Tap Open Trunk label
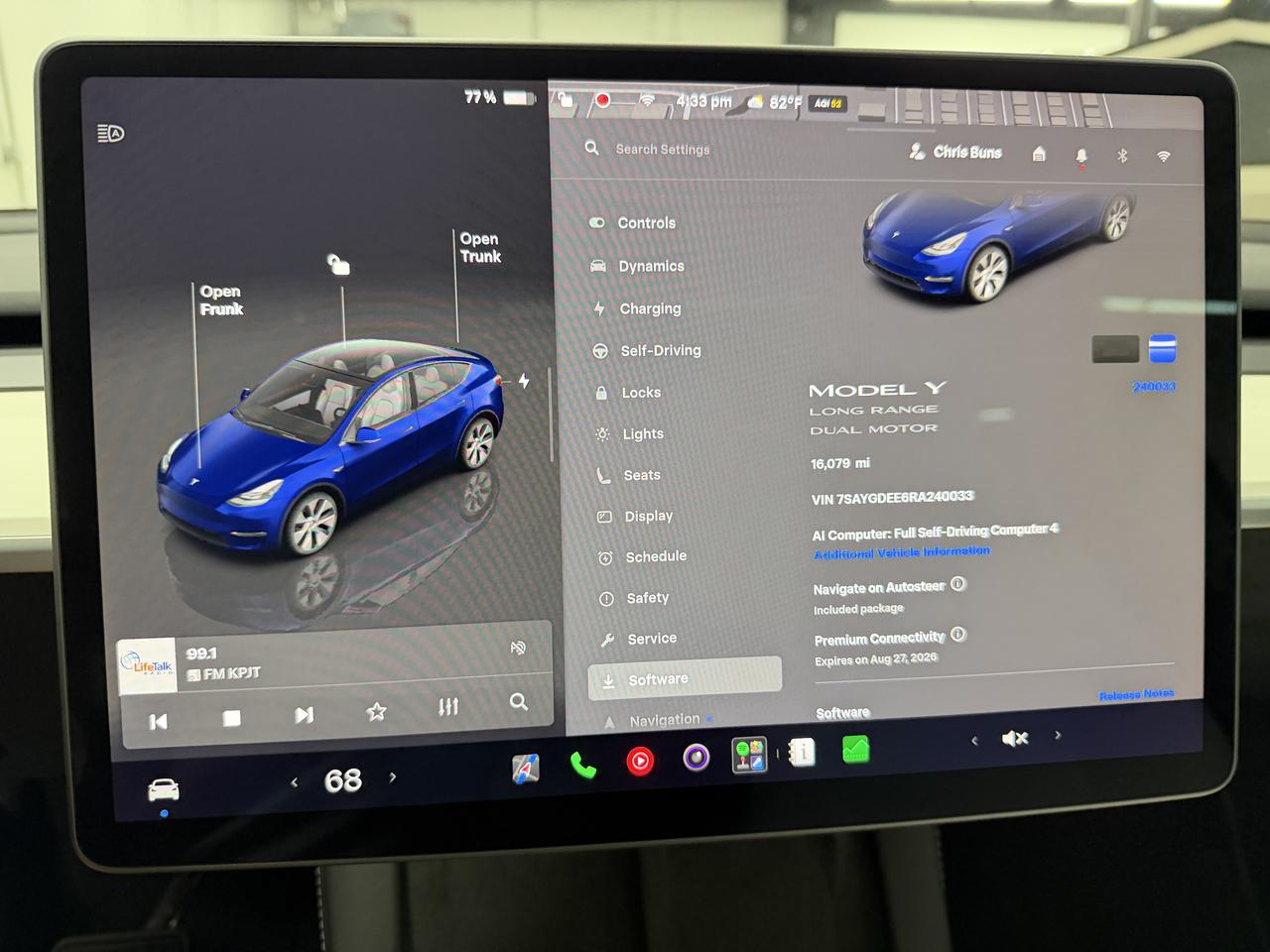 [x=480, y=248]
